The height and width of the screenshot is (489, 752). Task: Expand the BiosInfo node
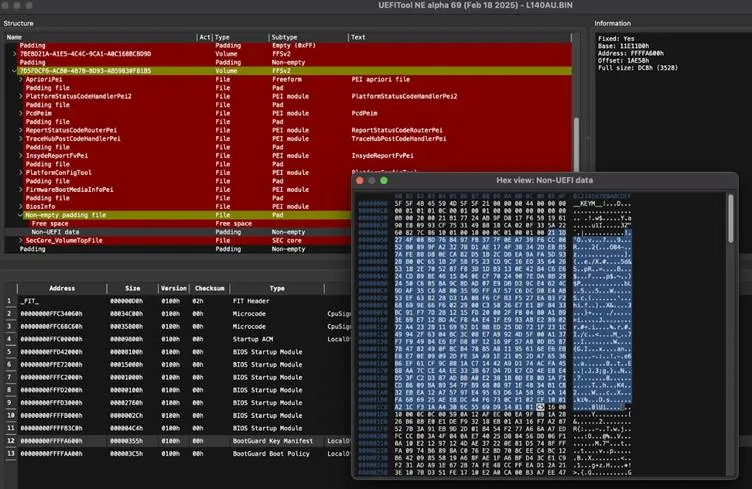click(21, 207)
